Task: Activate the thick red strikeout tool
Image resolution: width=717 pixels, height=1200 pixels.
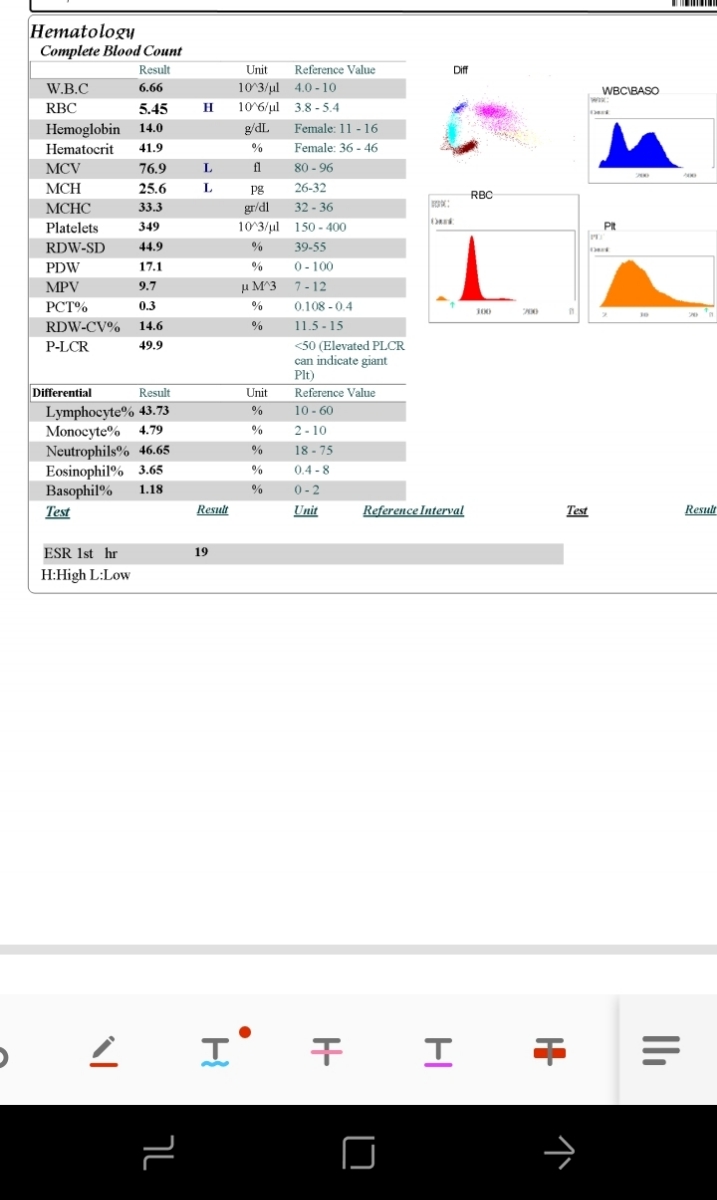Action: (548, 1050)
